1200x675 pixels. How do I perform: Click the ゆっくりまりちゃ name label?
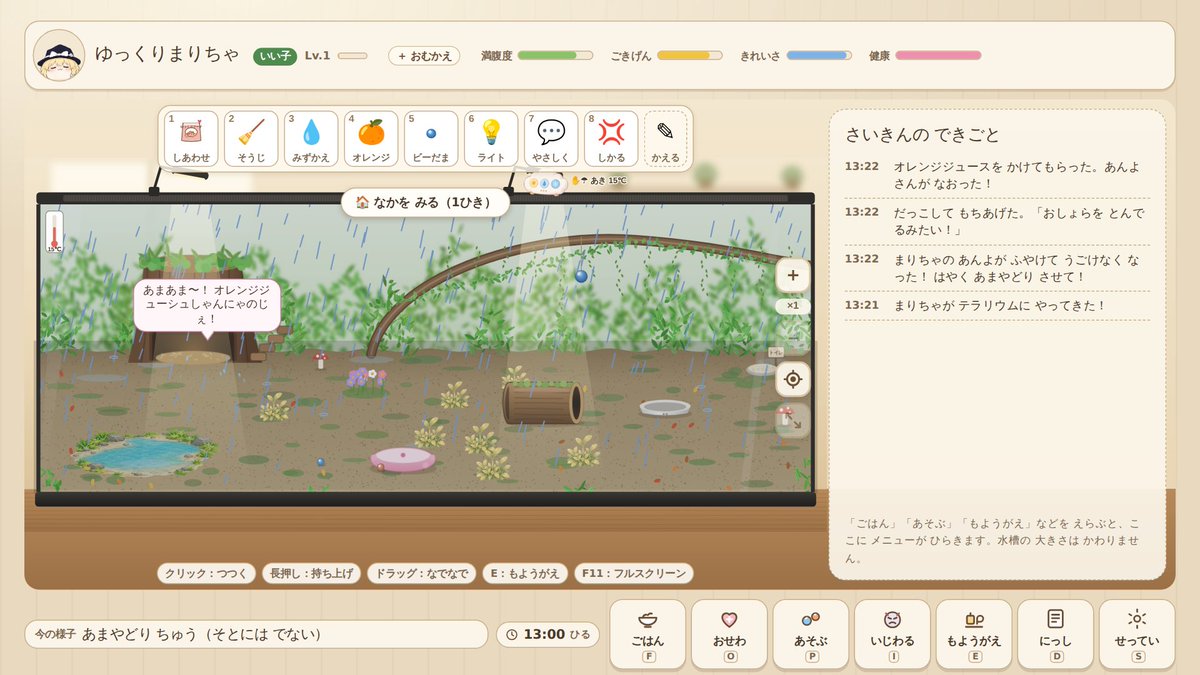(167, 56)
